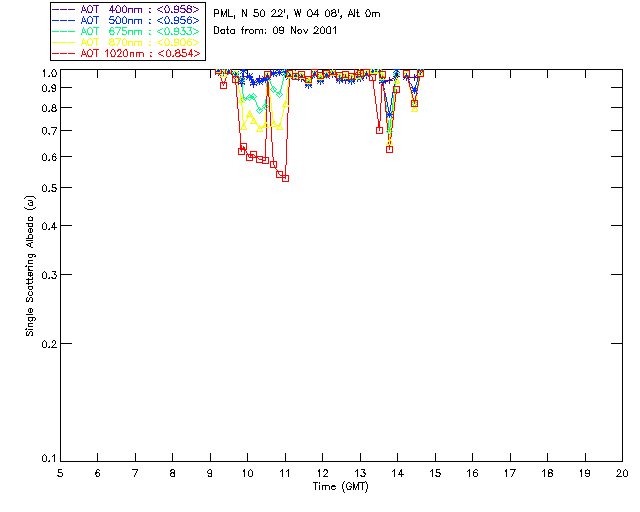Click the x-axis label 17
The height and width of the screenshot is (512, 640).
pyautogui.click(x=510, y=473)
